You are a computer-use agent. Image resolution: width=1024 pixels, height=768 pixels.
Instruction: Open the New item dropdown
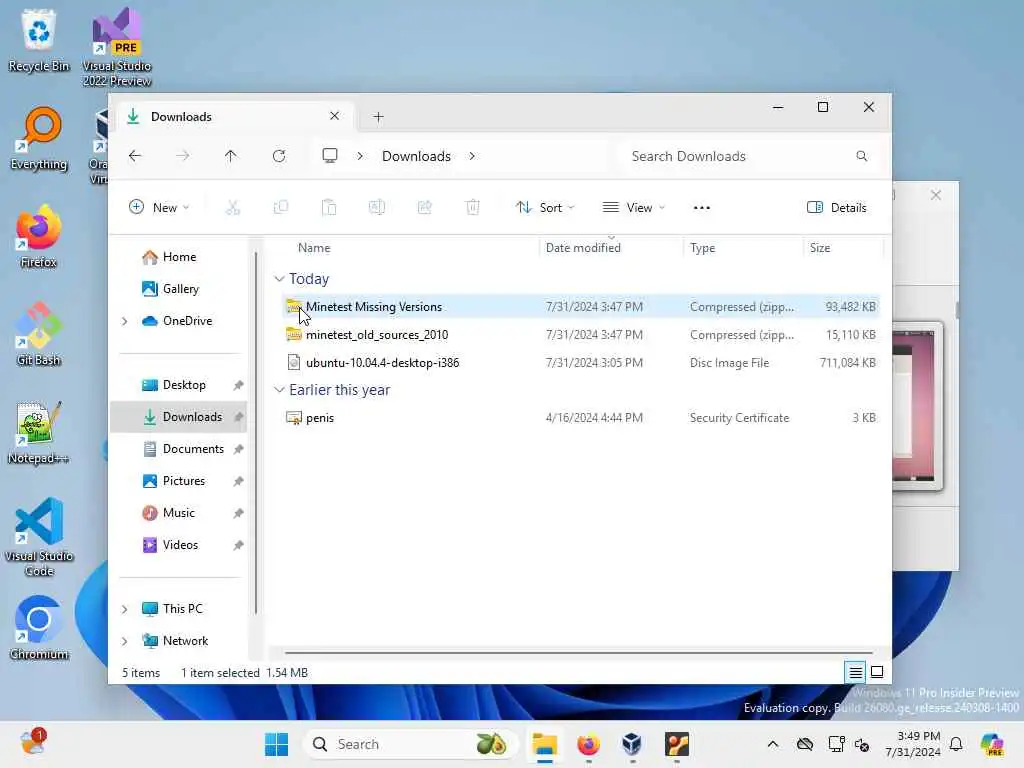pyautogui.click(x=159, y=208)
